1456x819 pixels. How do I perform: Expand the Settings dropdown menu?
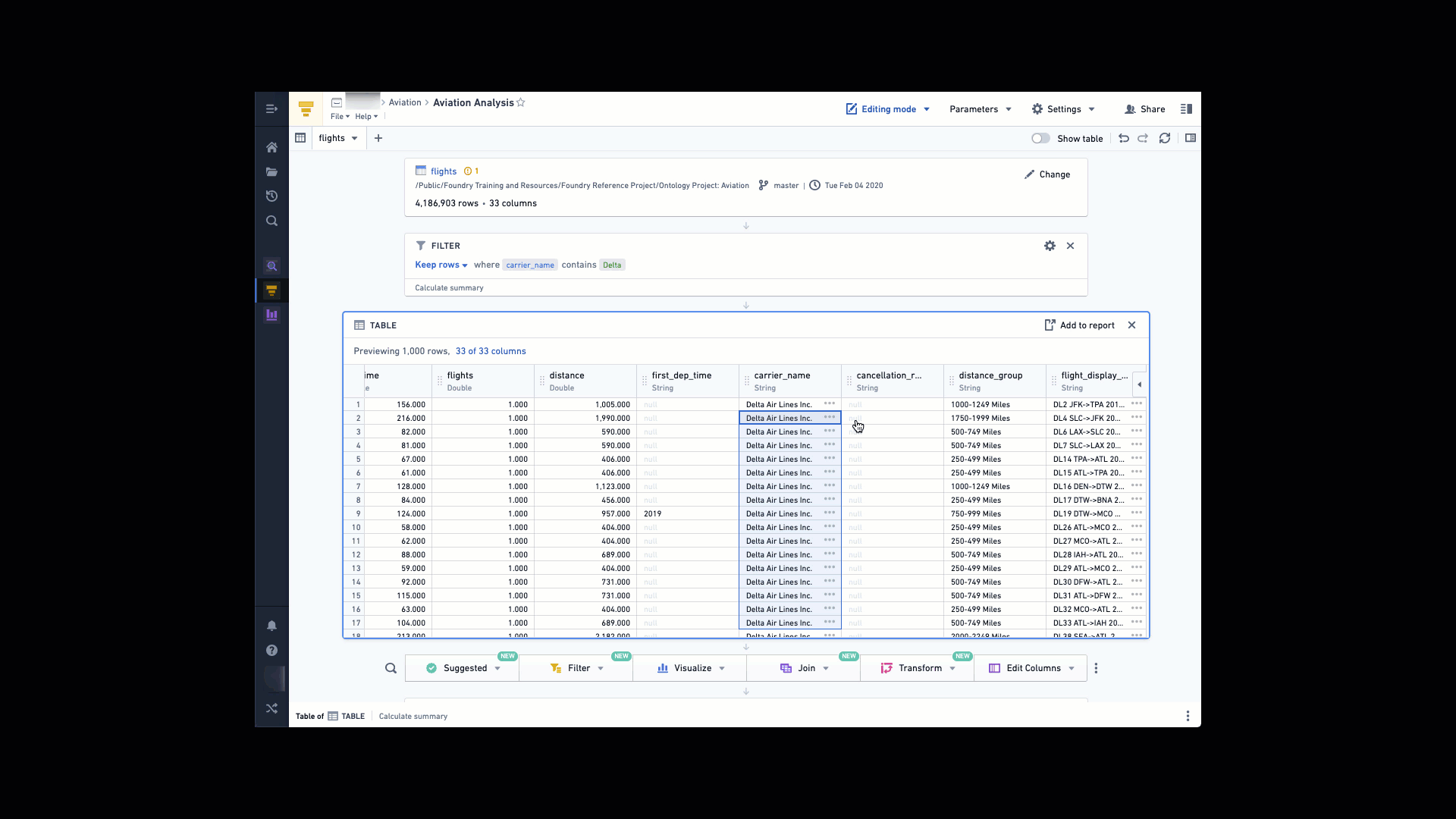[x=1065, y=108]
